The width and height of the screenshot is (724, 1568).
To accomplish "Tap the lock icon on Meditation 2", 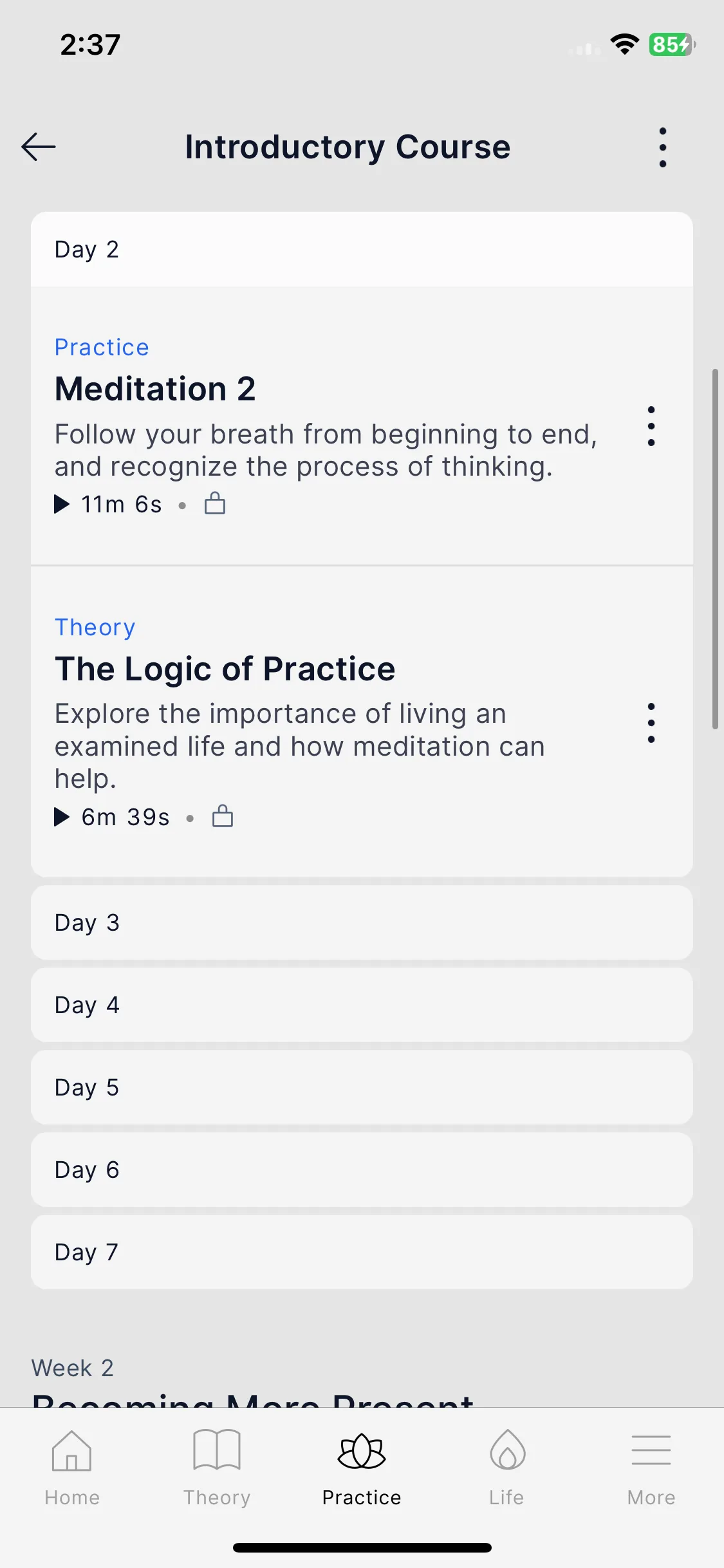I will click(x=215, y=503).
